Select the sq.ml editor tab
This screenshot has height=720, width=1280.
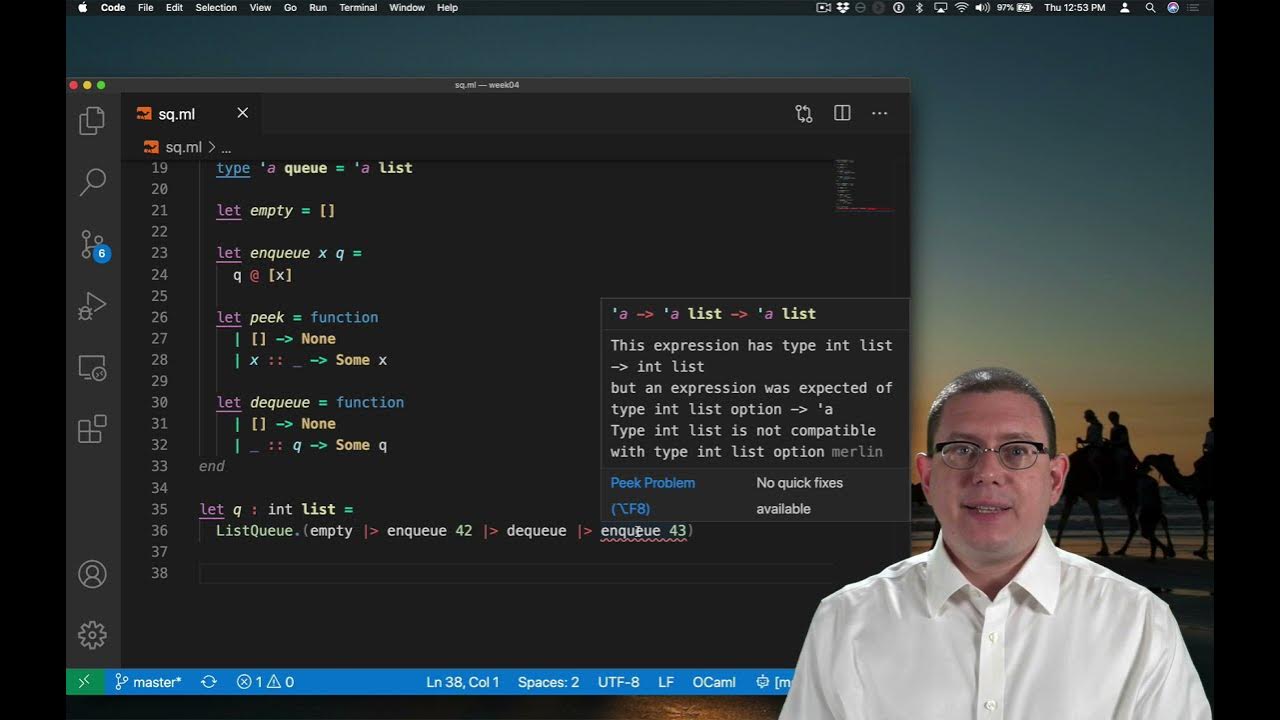pyautogui.click(x=191, y=113)
